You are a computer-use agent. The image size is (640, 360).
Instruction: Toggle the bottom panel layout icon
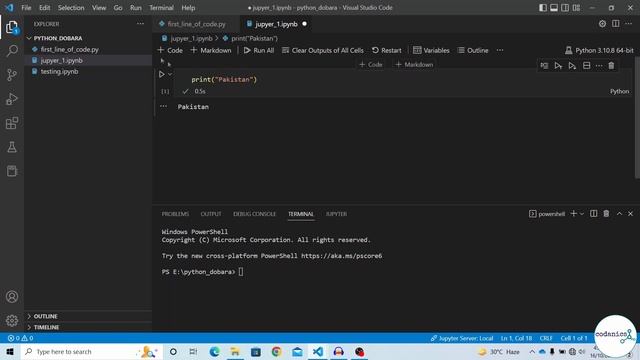554,8
